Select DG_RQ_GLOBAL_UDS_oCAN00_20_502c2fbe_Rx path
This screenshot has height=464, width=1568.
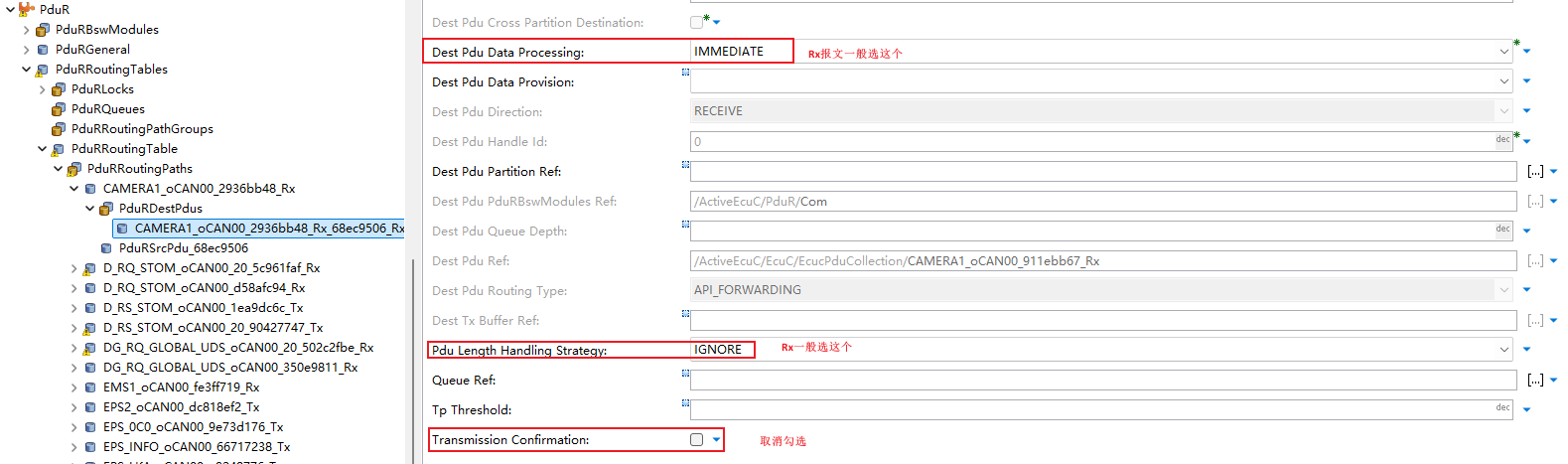pyautogui.click(x=238, y=348)
